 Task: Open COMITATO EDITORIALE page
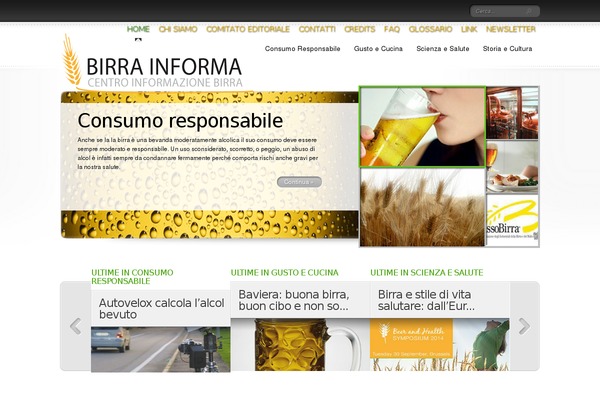coord(248,29)
